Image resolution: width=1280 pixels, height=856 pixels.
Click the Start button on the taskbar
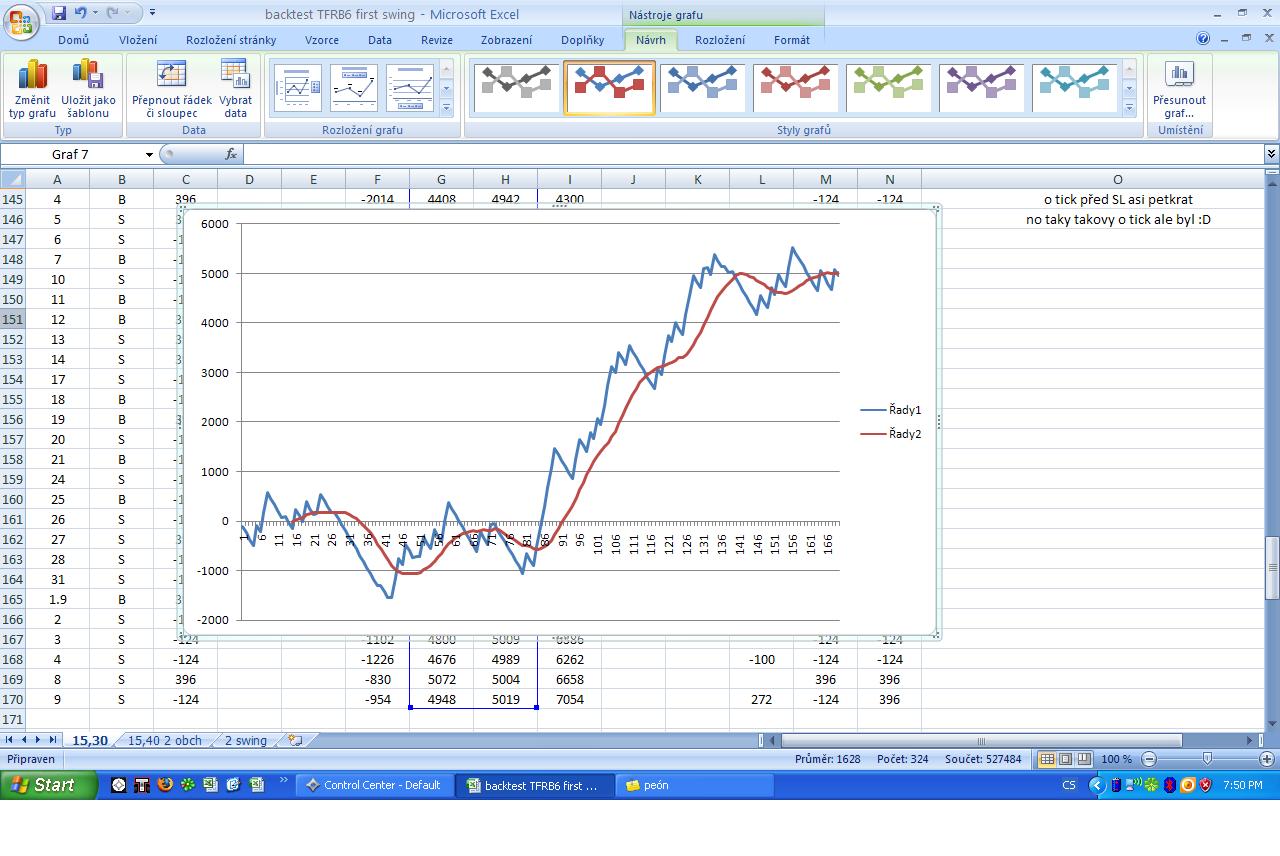point(48,785)
